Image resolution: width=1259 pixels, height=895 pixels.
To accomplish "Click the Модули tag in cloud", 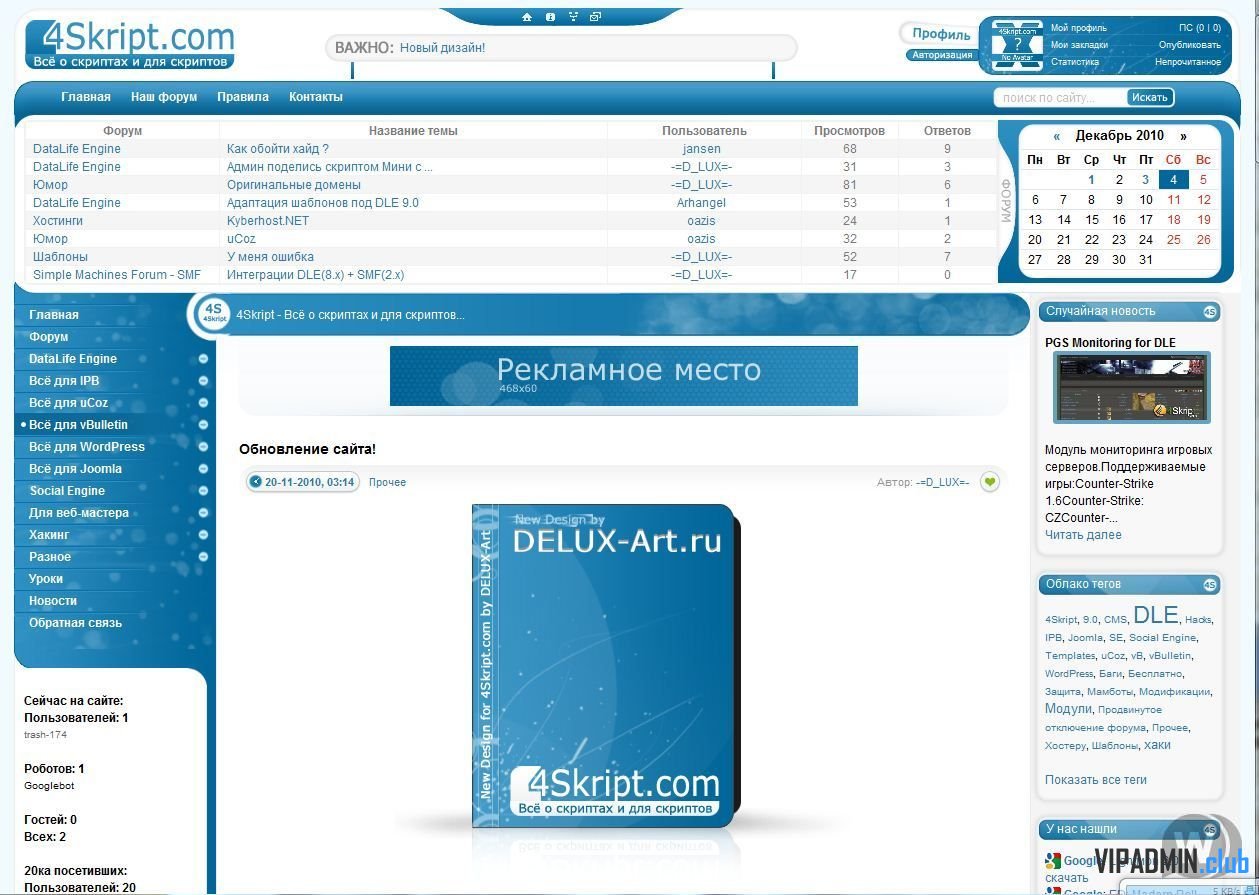I will click(1068, 709).
